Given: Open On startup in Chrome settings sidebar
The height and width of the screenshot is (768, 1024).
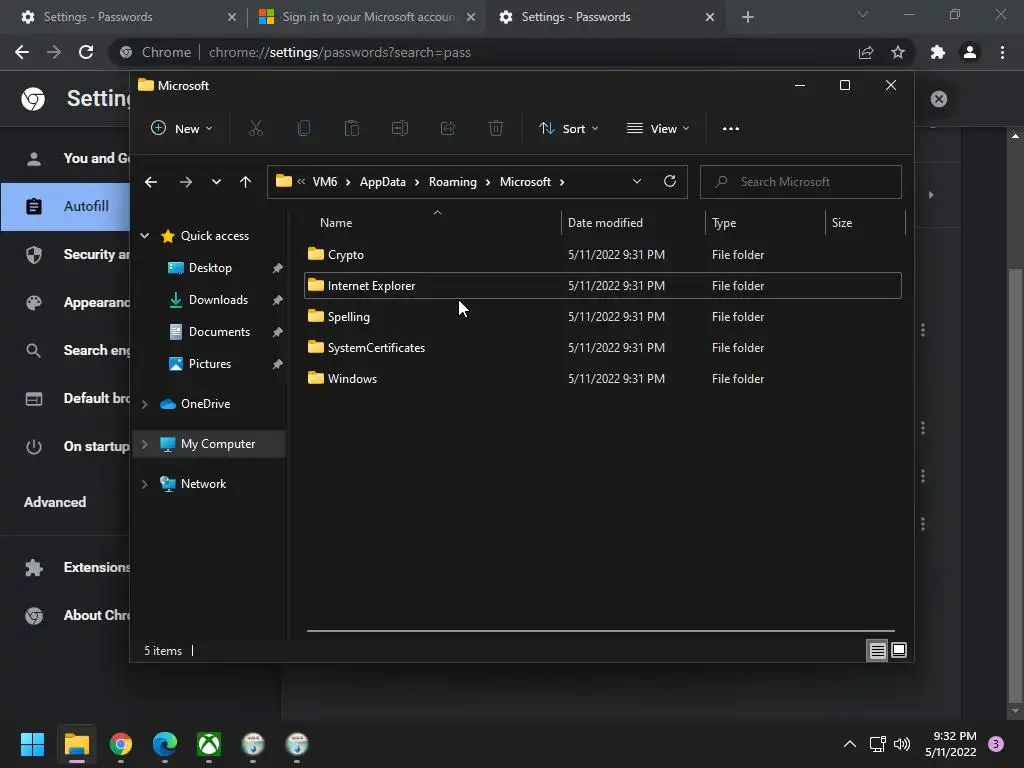Looking at the screenshot, I should coord(65,447).
